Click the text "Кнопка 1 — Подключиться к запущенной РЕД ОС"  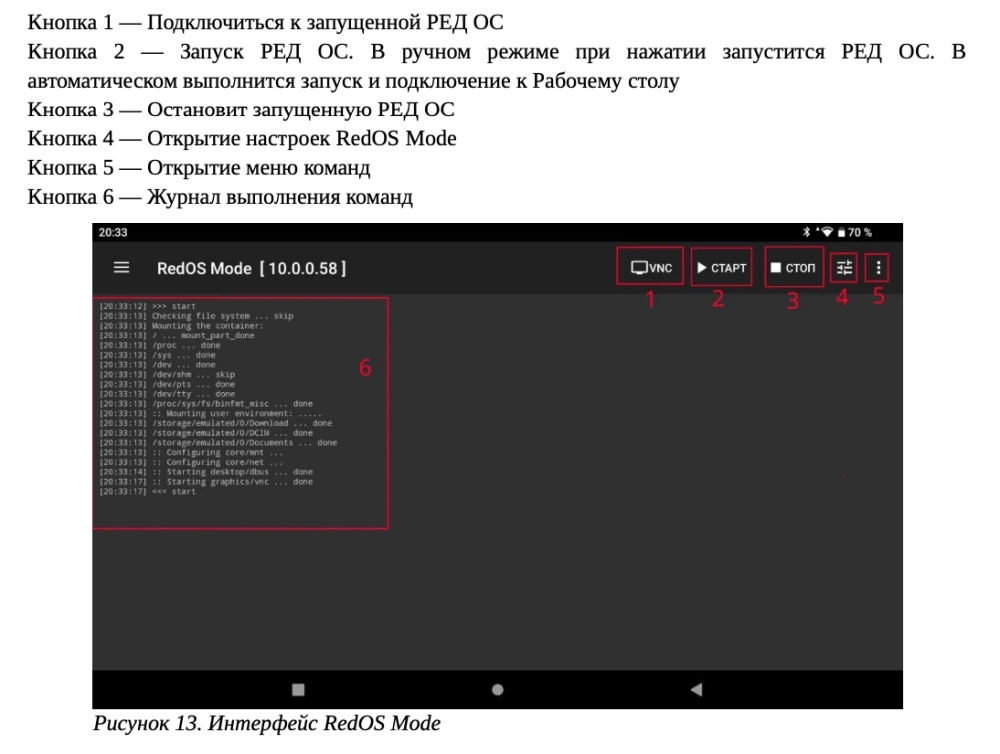click(265, 22)
